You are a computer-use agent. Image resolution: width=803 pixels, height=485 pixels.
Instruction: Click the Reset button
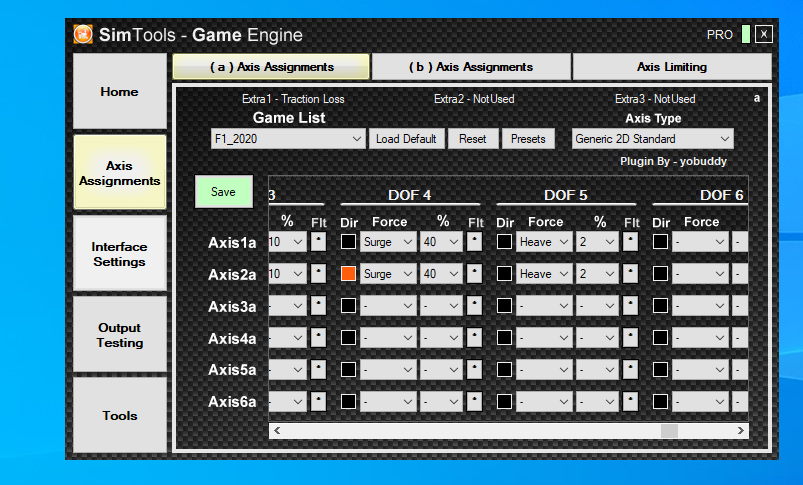click(x=473, y=139)
